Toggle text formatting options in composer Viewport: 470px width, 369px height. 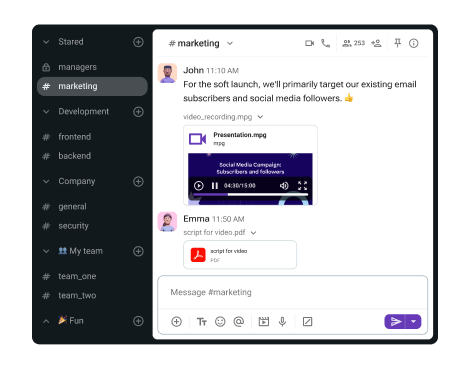click(x=202, y=322)
